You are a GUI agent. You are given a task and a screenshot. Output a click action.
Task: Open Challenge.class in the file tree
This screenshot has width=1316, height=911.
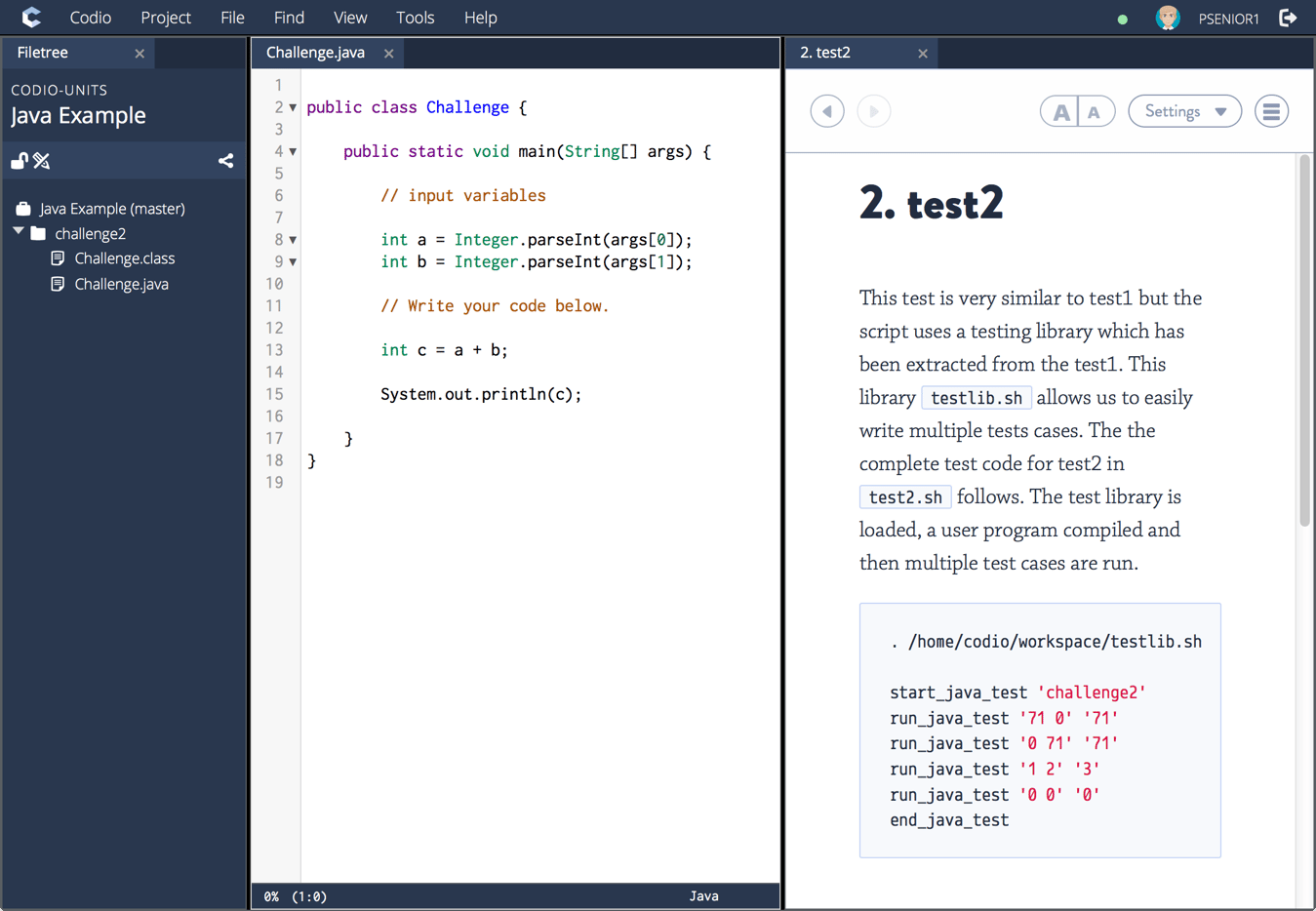(x=124, y=258)
